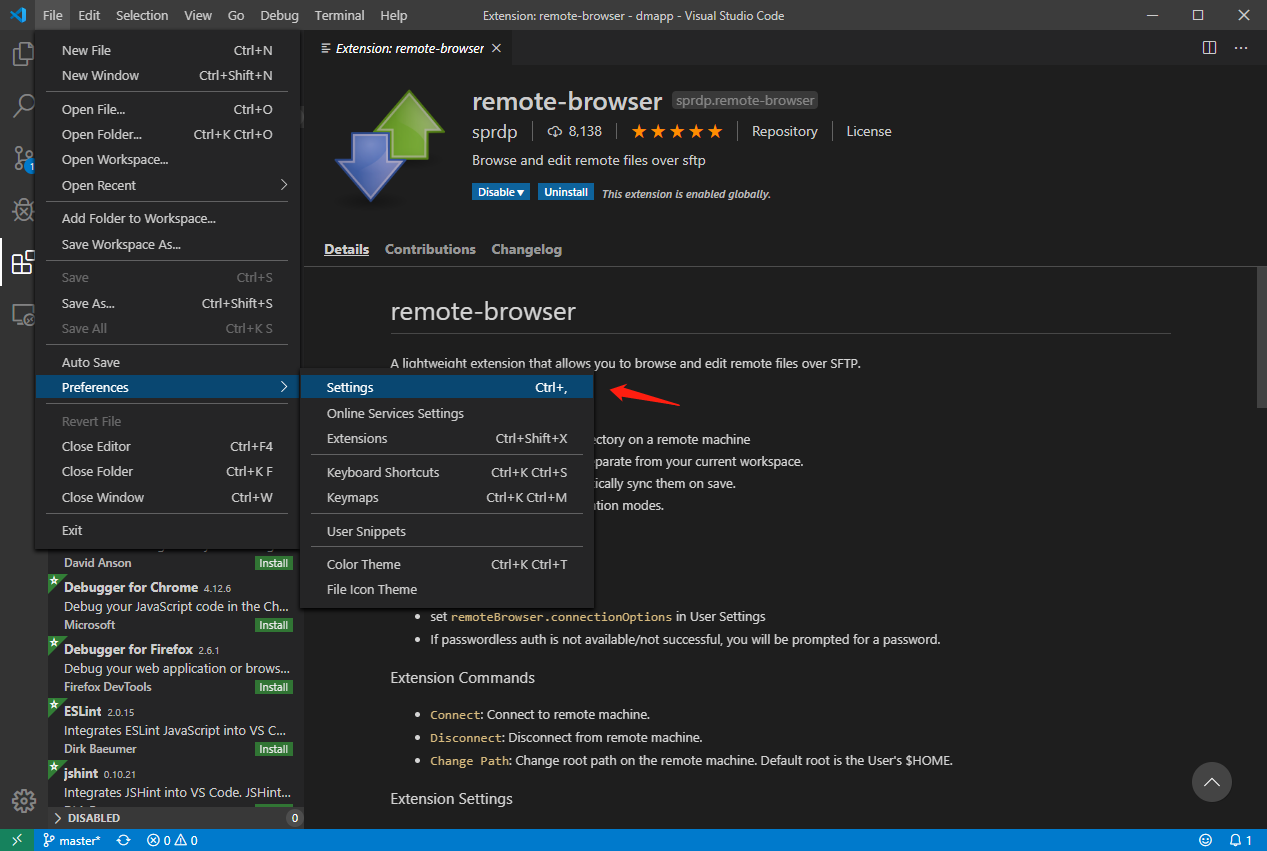The width and height of the screenshot is (1267, 851).
Task: Select File Icon Theme menu entry
Action: pyautogui.click(x=447, y=589)
